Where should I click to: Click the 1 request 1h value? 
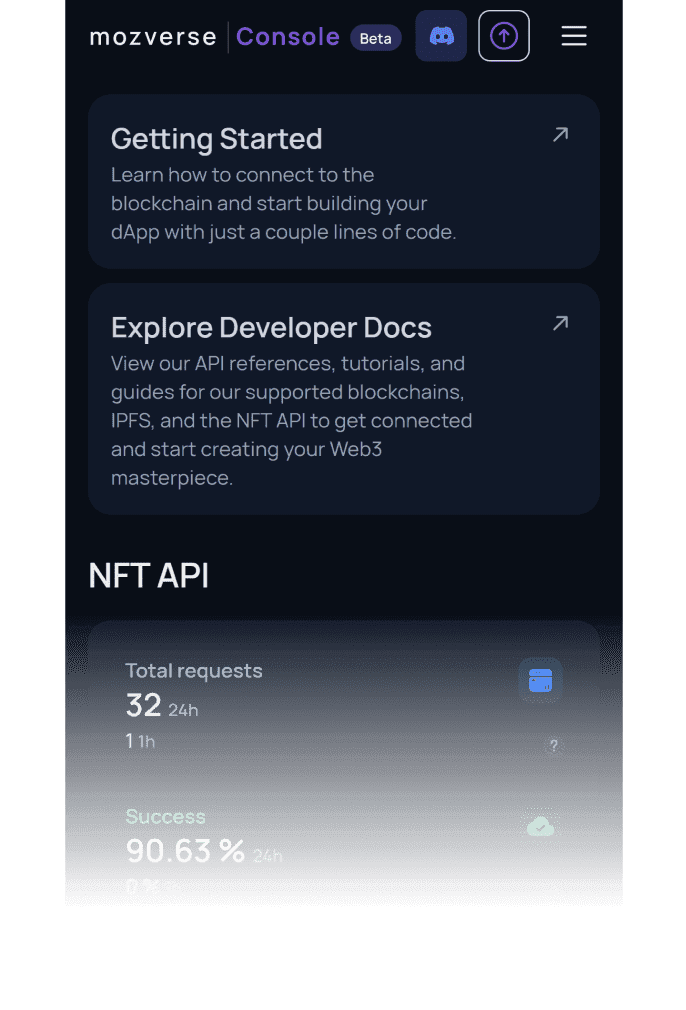[x=130, y=741]
